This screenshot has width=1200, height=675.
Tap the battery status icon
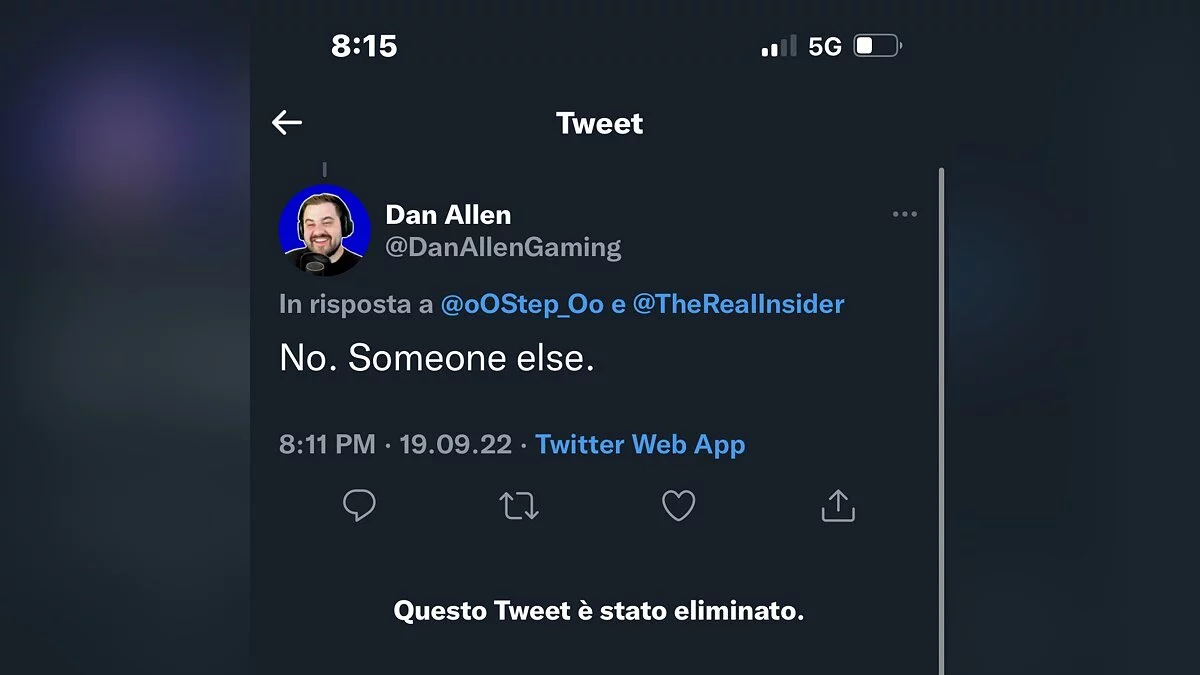point(877,46)
